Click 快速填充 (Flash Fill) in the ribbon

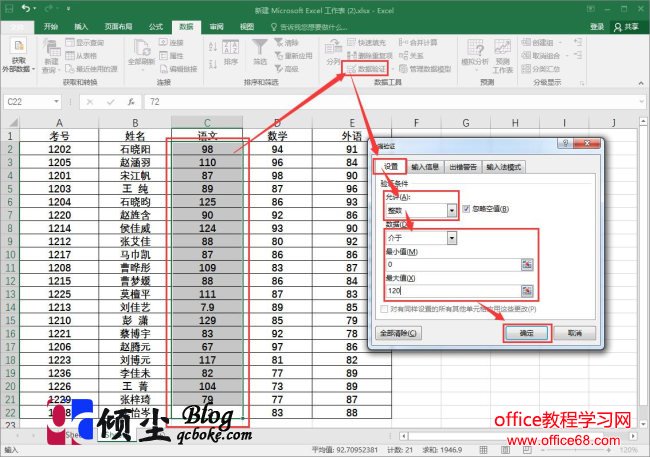click(366, 42)
